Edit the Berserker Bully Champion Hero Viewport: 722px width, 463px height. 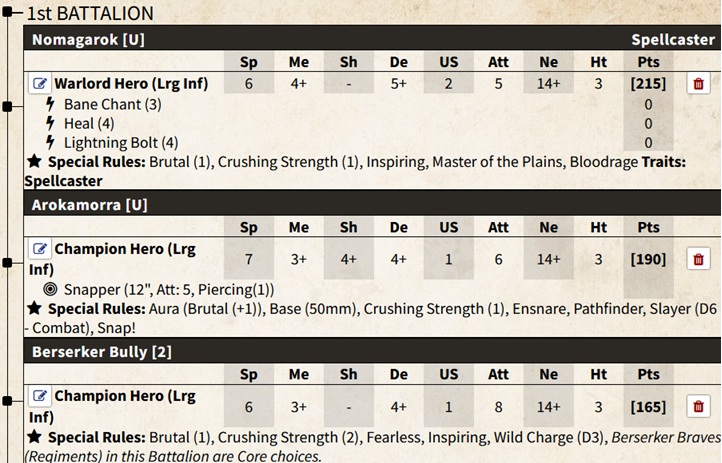click(40, 396)
